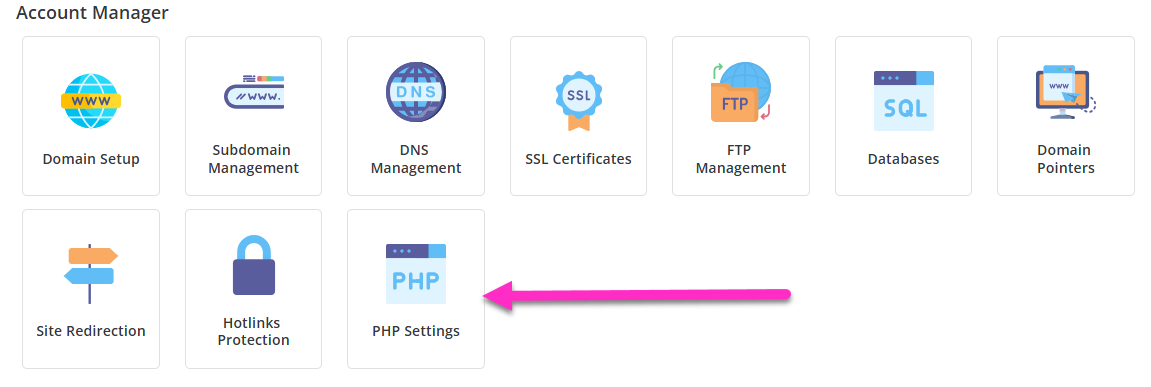1151x387 pixels.
Task: Open the Domain Setup globe icon
Action: pos(91,101)
